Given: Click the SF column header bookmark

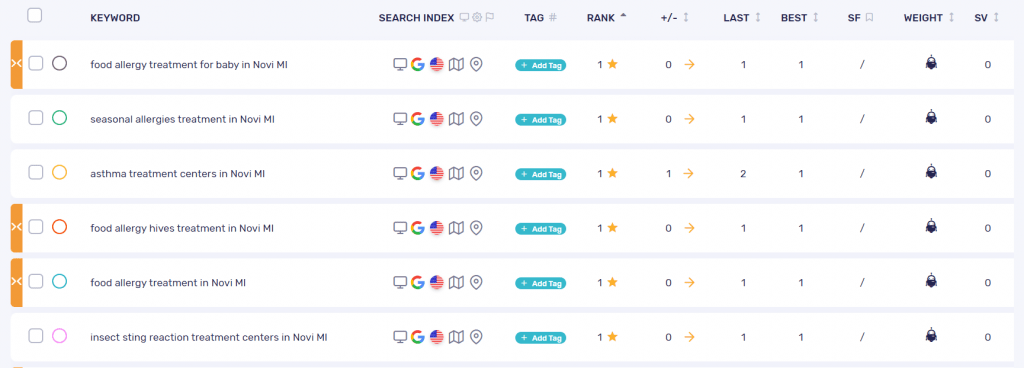Looking at the screenshot, I should (x=869, y=18).
